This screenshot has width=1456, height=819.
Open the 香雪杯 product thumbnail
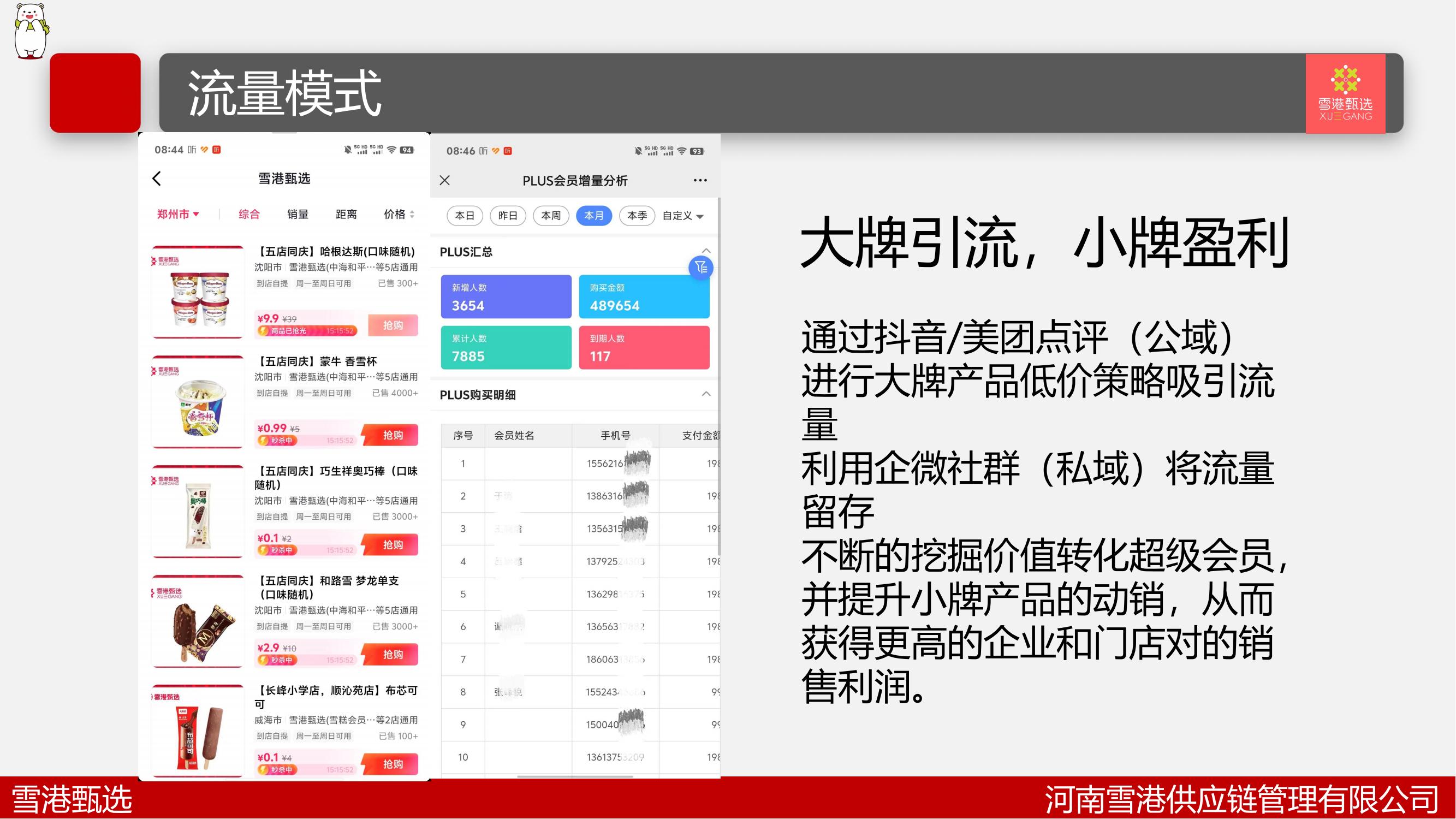198,402
